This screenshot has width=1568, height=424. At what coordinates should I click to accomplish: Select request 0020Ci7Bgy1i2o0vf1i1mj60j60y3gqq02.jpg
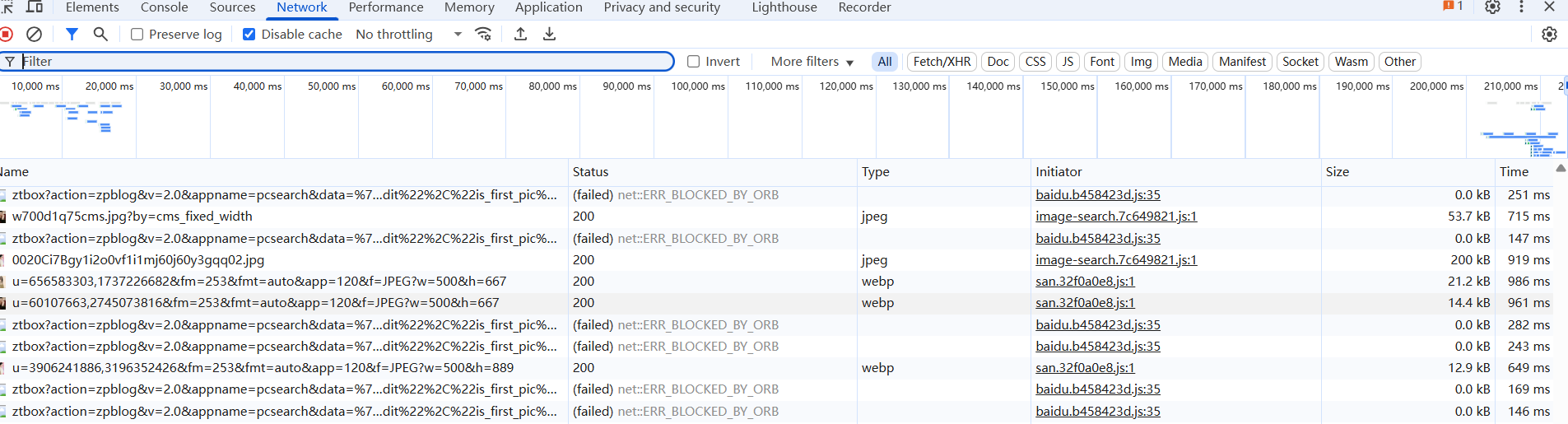138,260
